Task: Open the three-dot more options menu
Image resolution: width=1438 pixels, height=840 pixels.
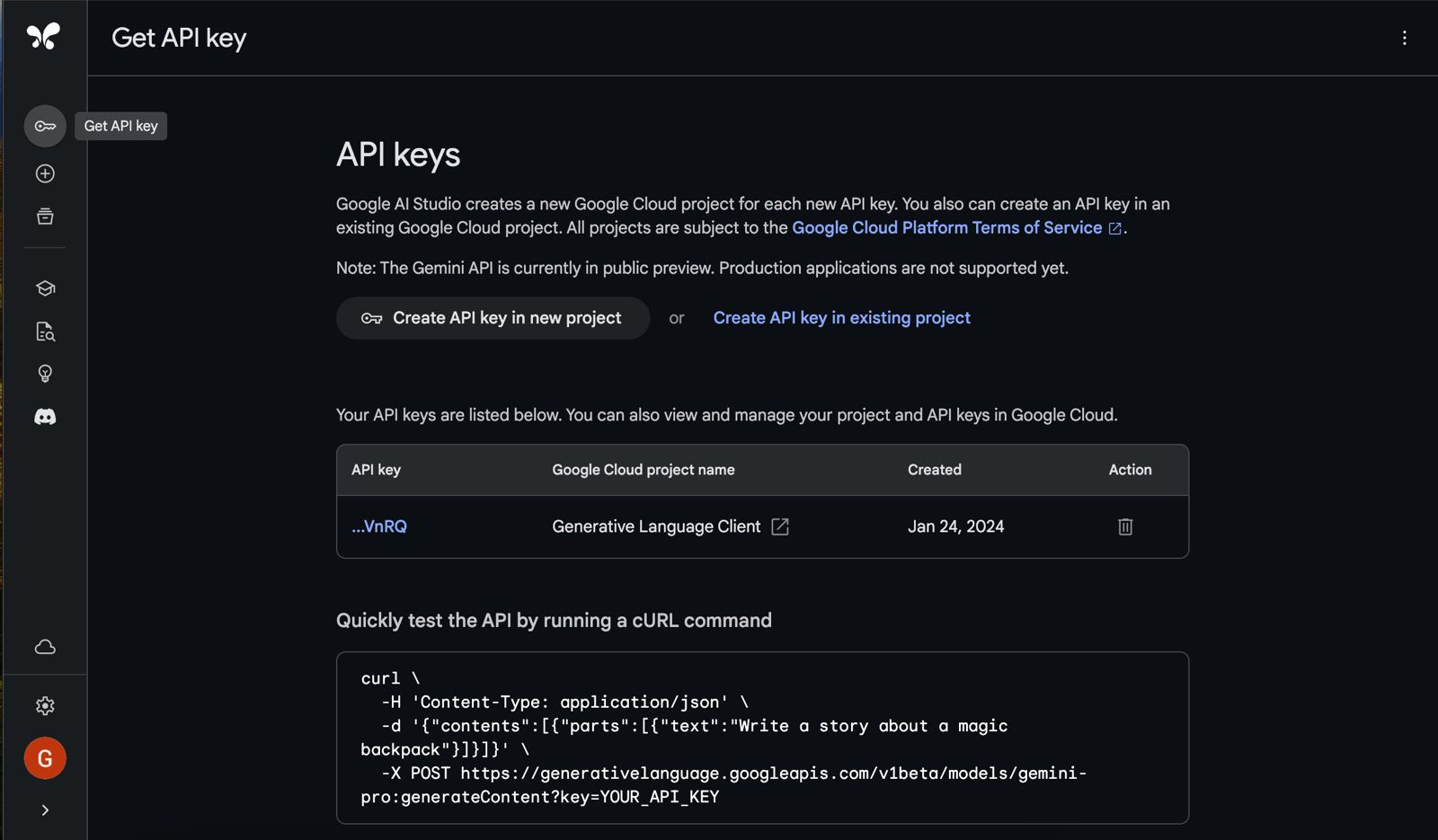Action: (1405, 38)
